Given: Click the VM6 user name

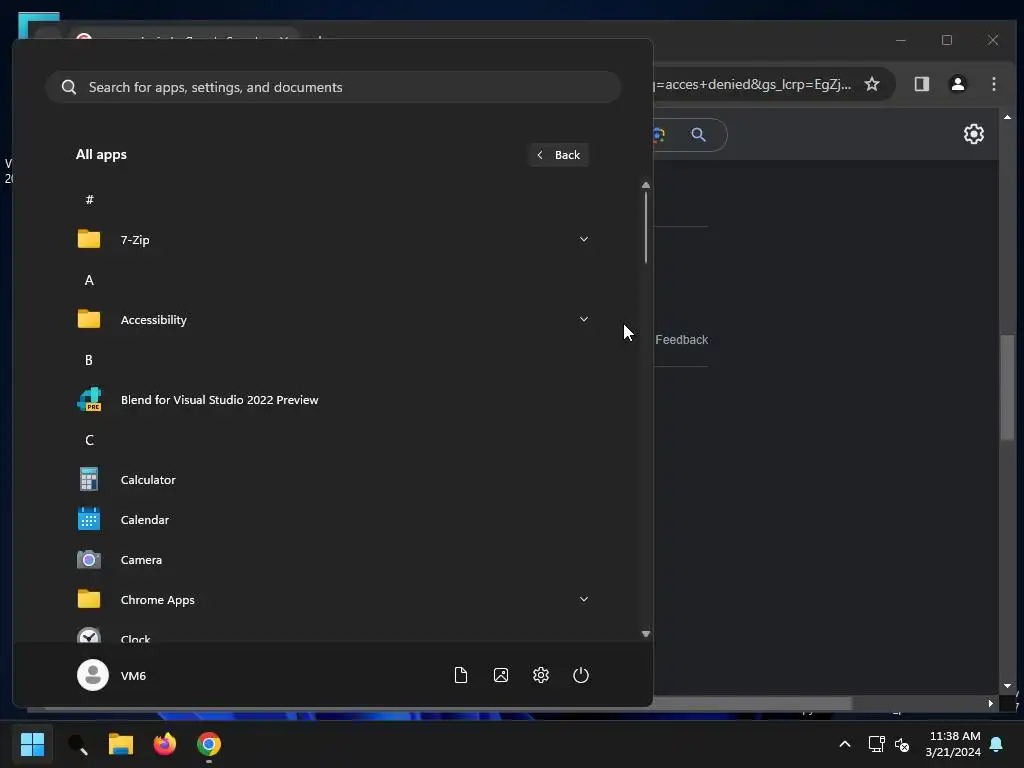Looking at the screenshot, I should click(x=133, y=676).
